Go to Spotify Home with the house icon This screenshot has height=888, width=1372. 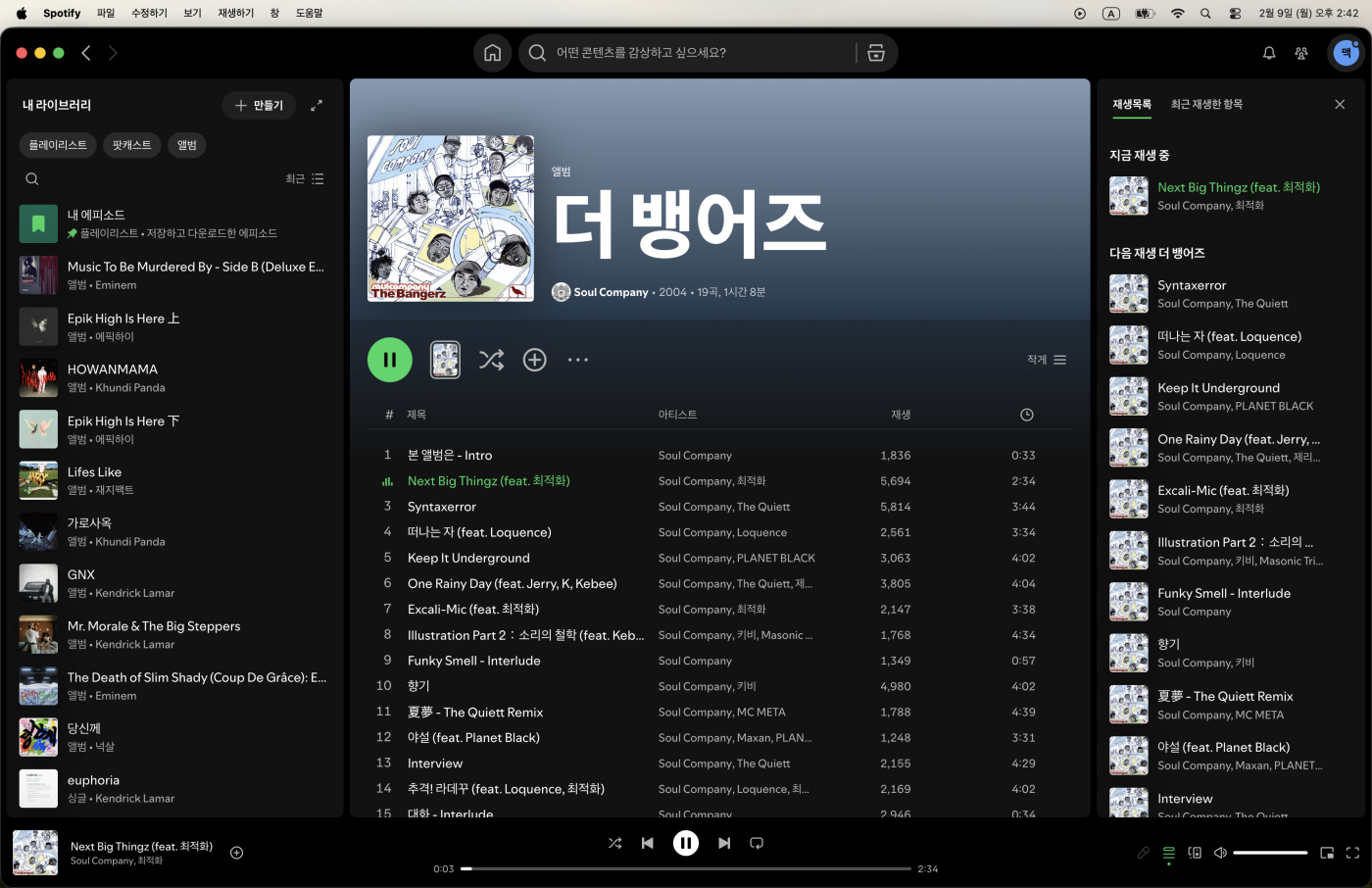(492, 53)
